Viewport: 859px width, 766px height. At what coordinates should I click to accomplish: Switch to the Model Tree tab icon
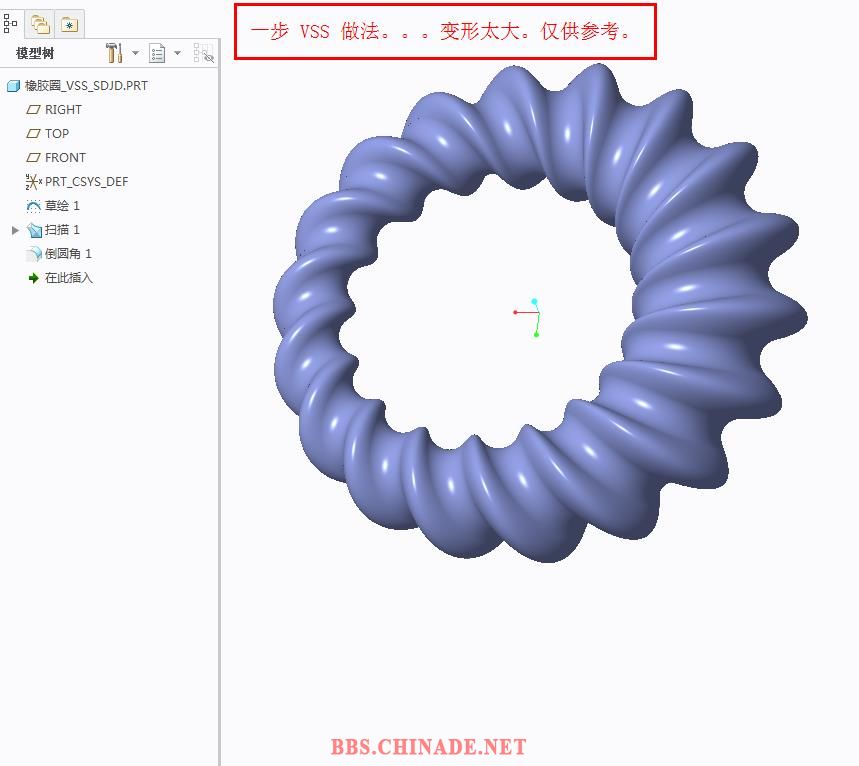[x=10, y=24]
